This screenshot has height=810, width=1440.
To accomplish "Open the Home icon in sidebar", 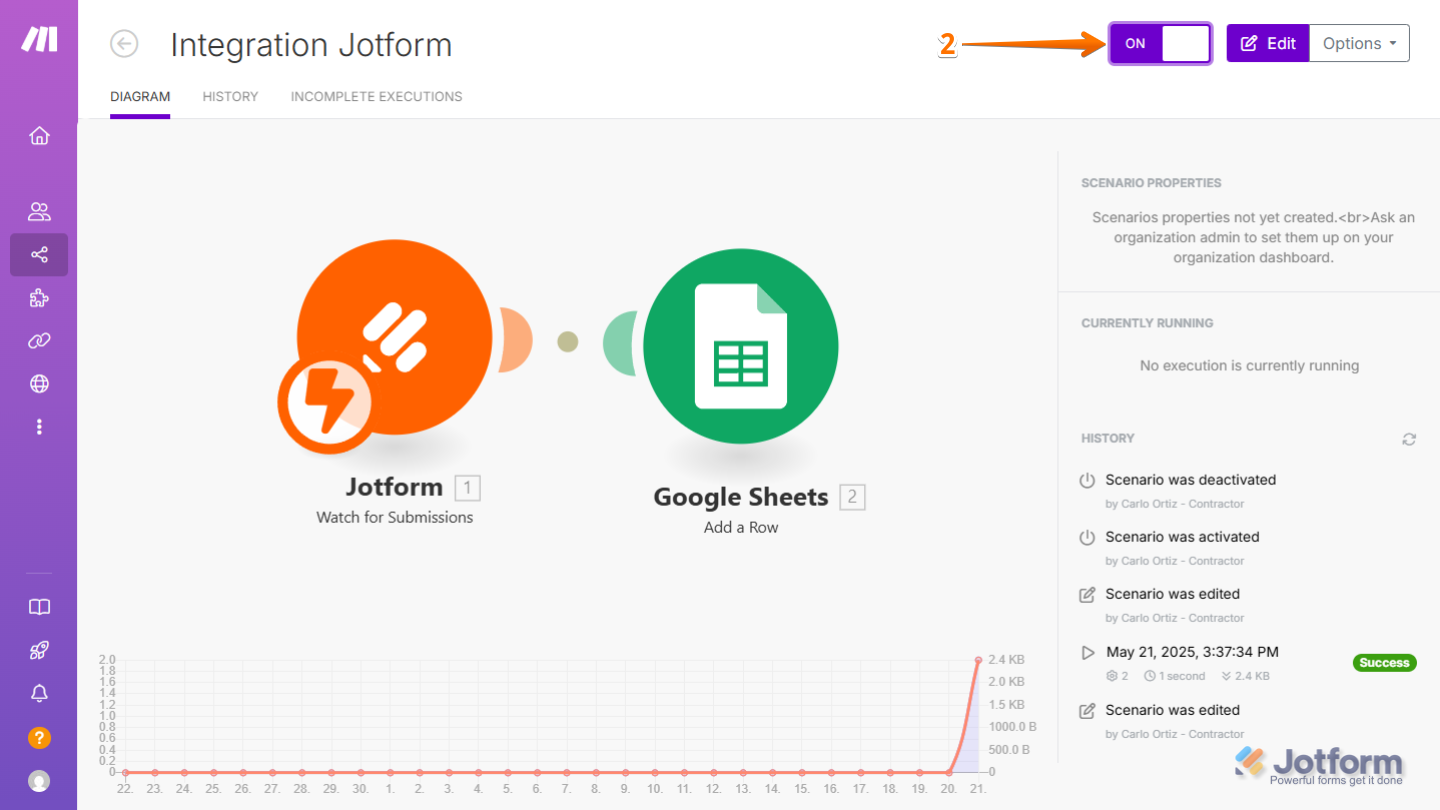I will (x=39, y=136).
